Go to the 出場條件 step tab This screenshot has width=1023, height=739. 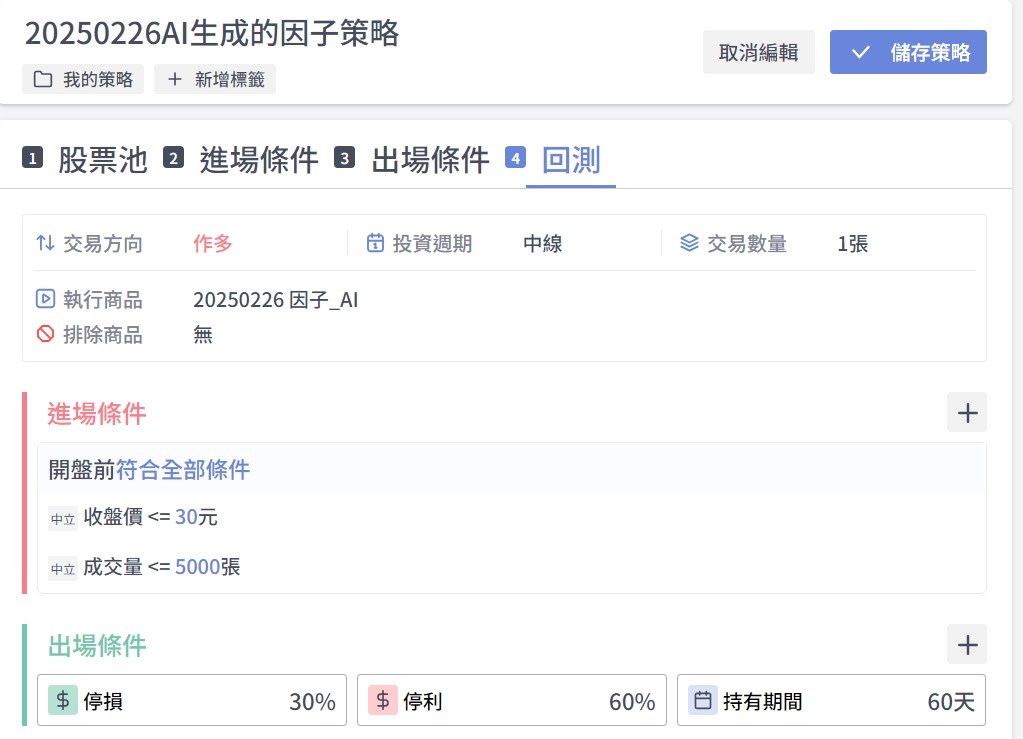pos(430,159)
